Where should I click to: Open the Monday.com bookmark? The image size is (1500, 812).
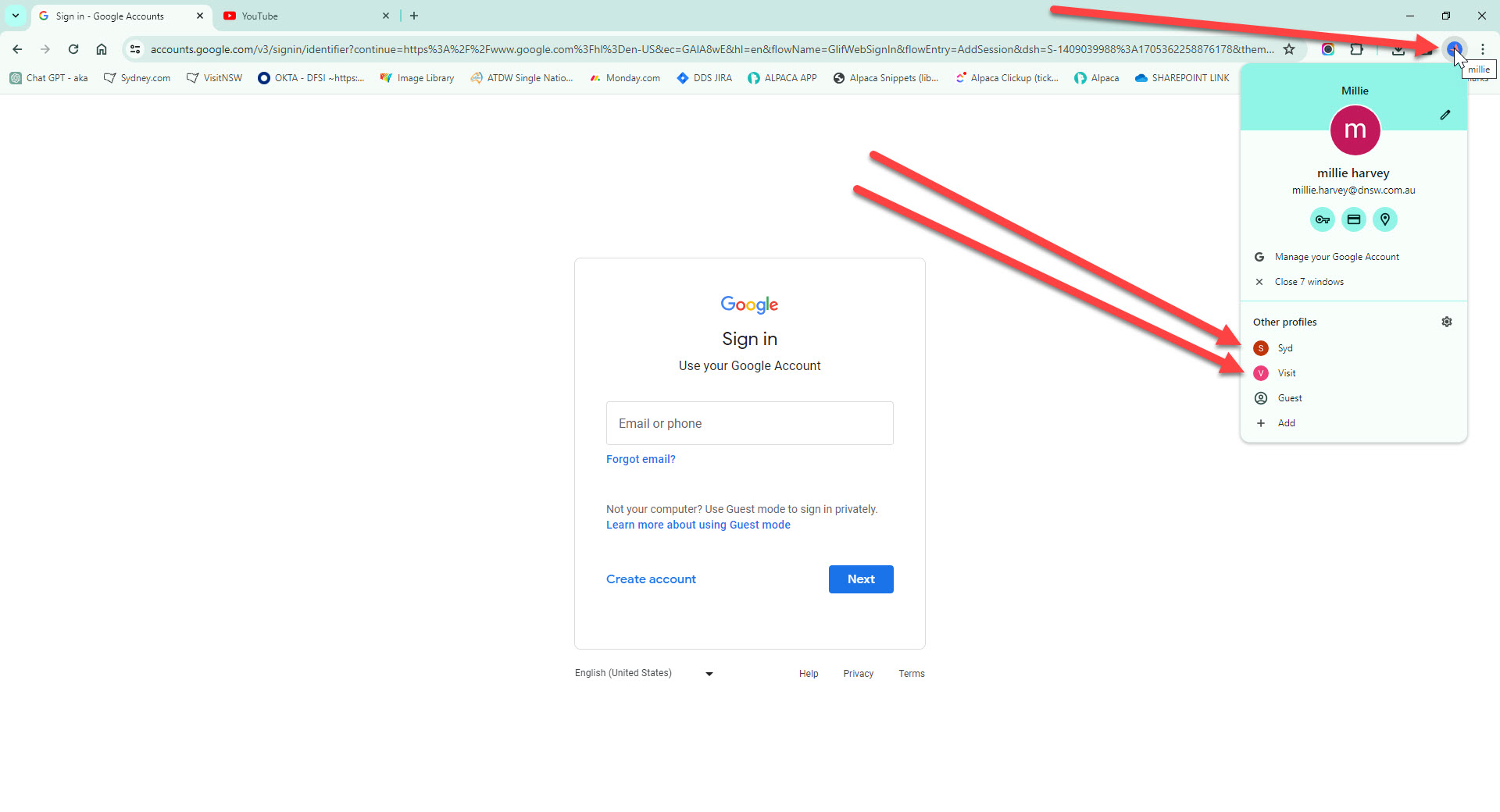point(625,78)
